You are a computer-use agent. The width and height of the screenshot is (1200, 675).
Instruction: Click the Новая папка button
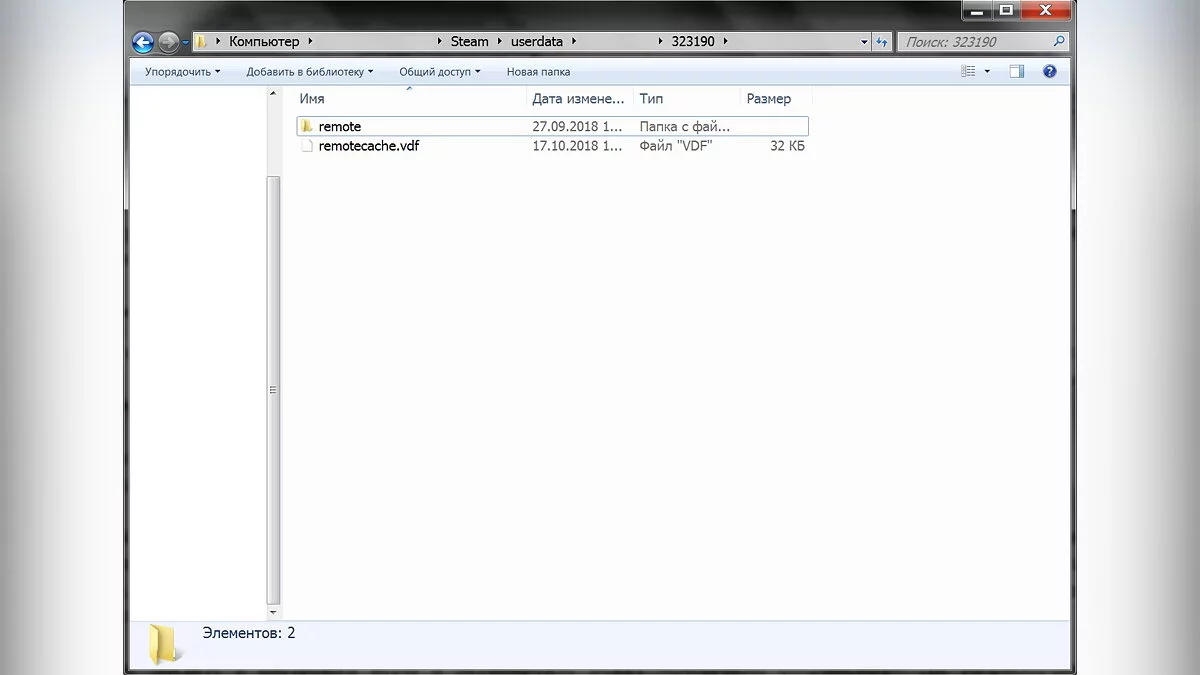pos(538,72)
